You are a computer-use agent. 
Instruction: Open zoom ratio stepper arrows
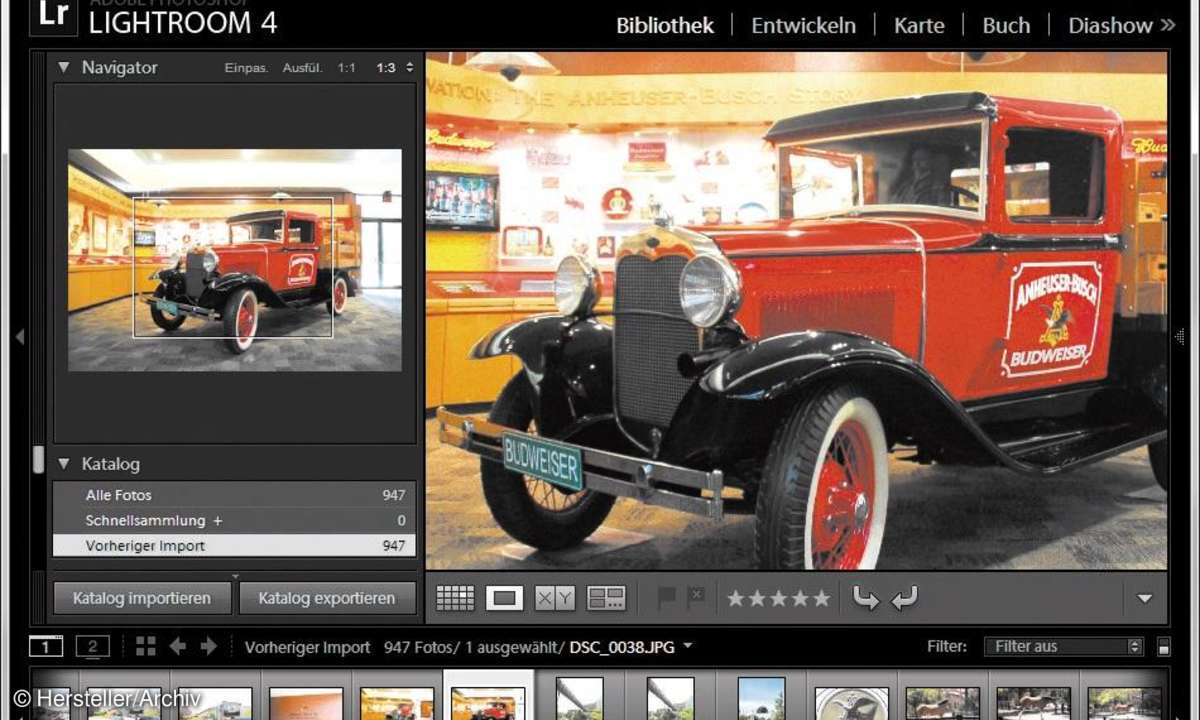[409, 68]
